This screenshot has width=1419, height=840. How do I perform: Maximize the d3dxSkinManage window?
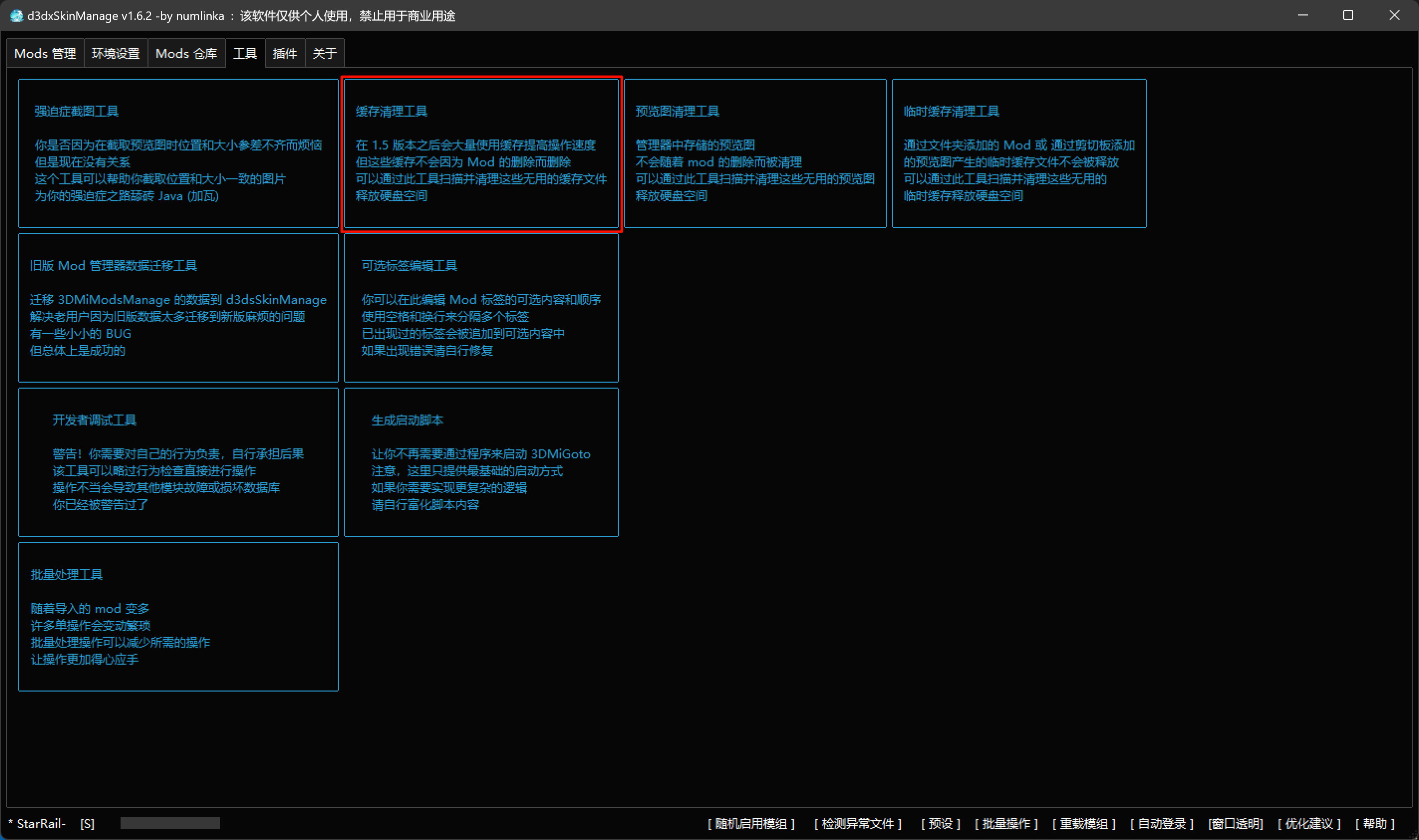click(1348, 15)
